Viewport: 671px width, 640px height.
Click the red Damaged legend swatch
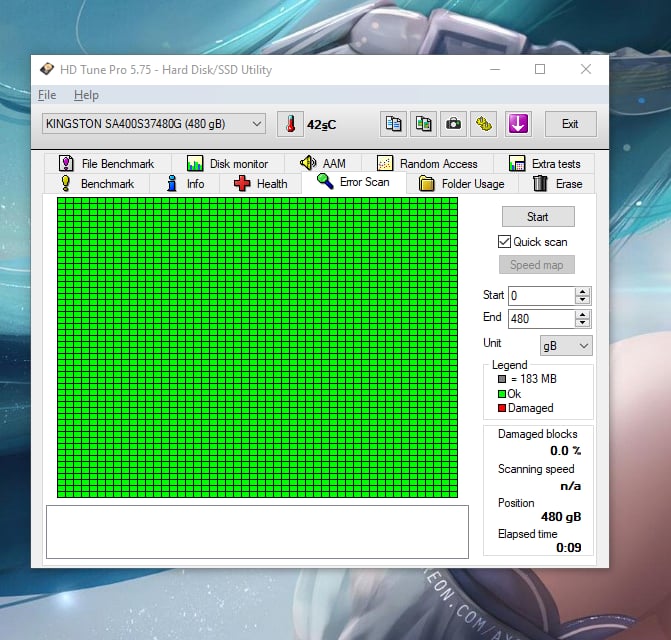tap(502, 408)
